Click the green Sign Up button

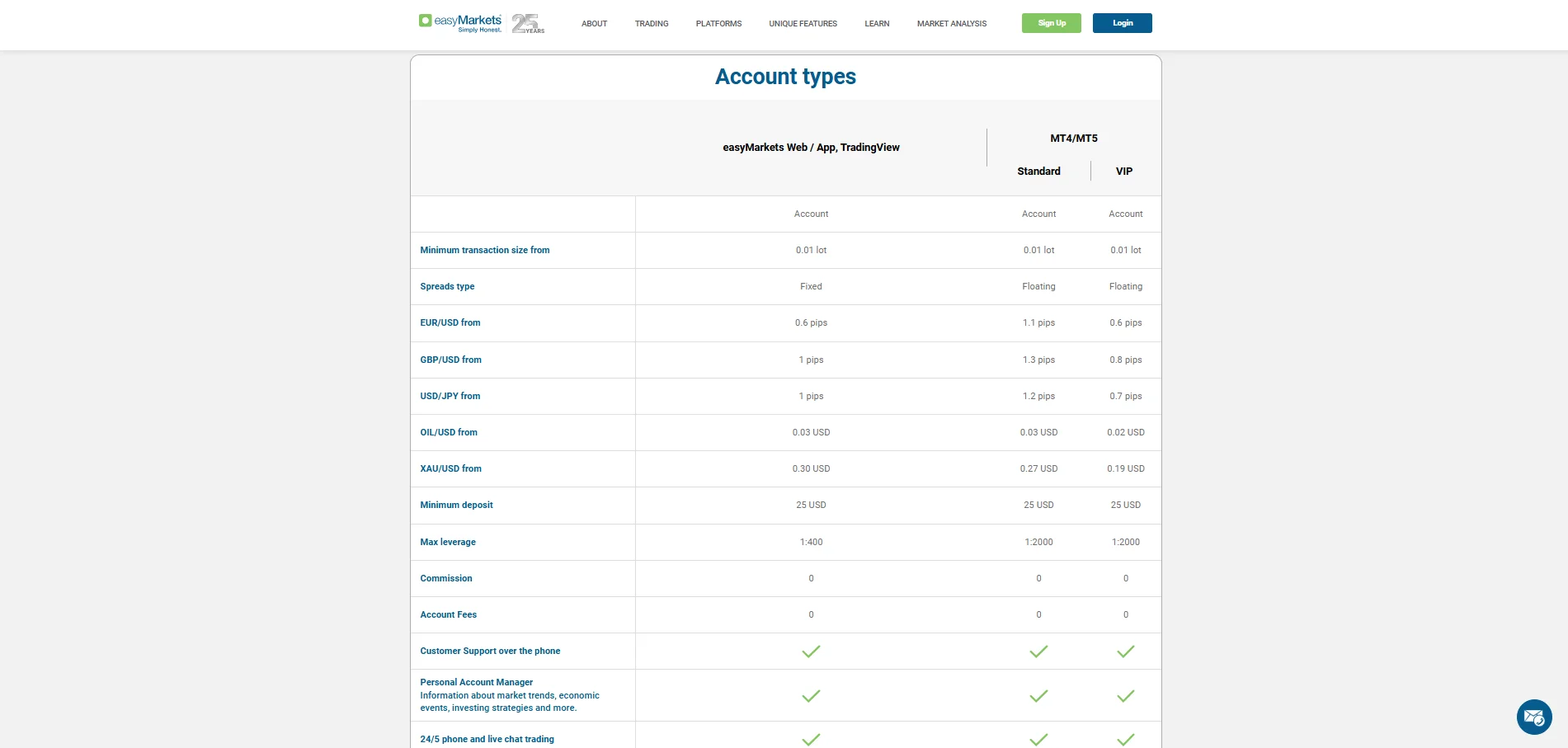(x=1052, y=23)
